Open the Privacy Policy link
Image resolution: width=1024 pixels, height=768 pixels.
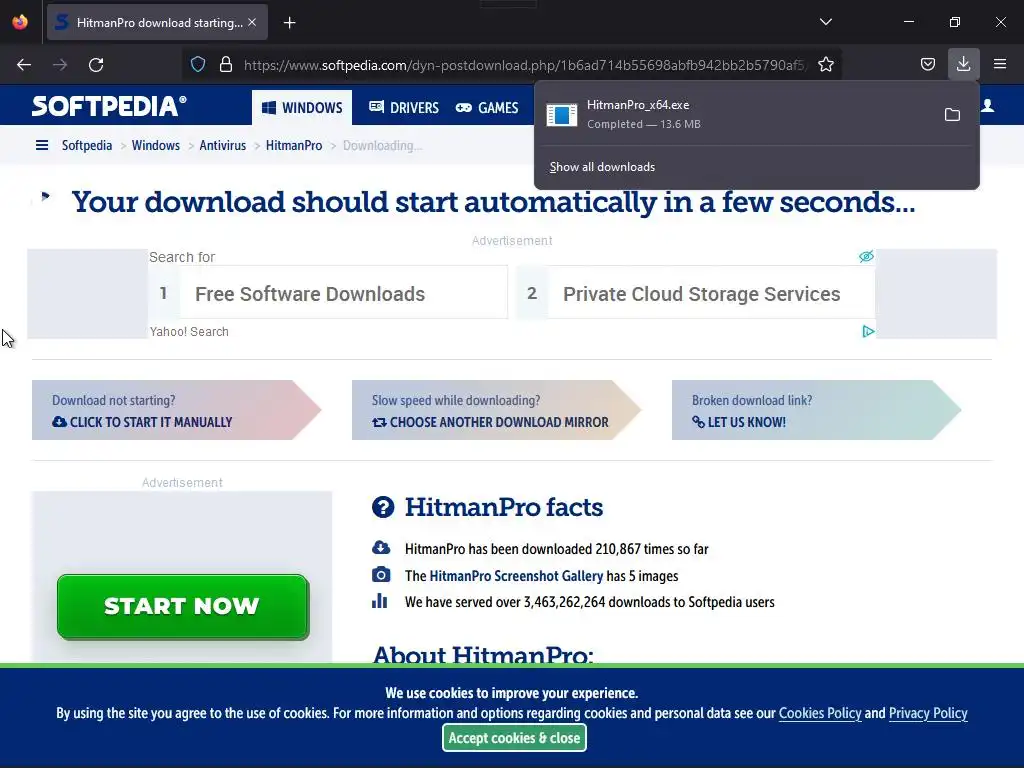point(928,713)
